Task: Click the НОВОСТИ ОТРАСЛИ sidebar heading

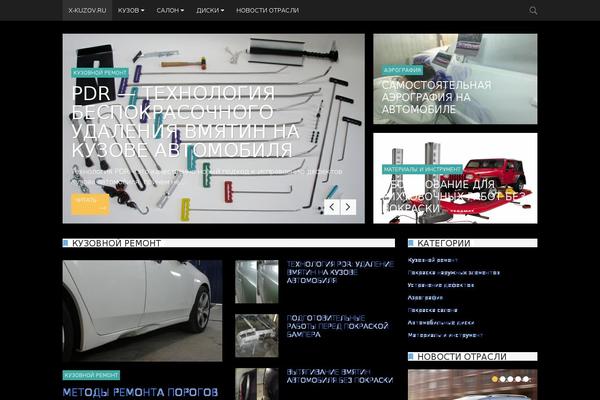Action: pos(461,356)
